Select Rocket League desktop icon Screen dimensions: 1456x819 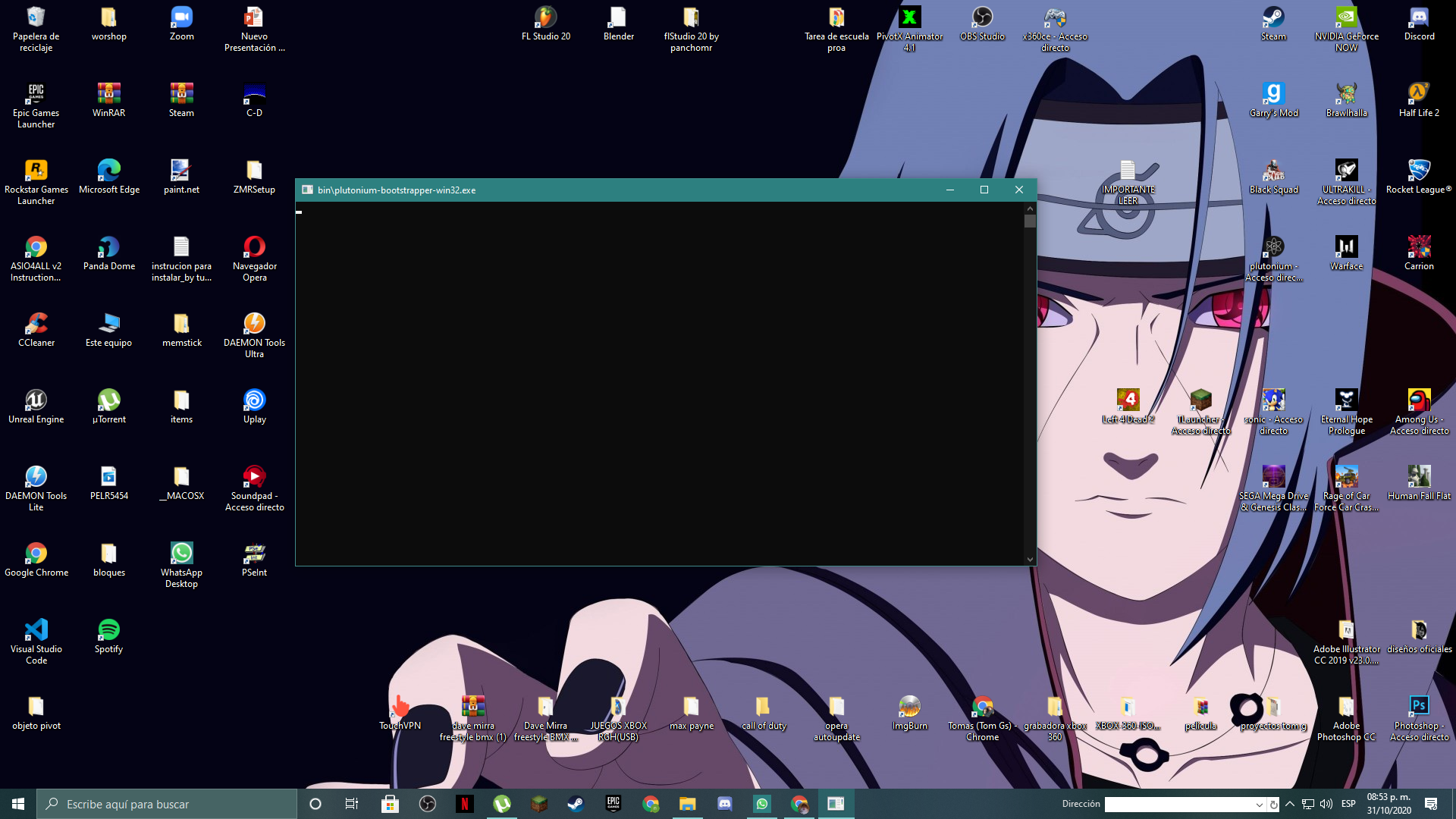click(x=1419, y=176)
